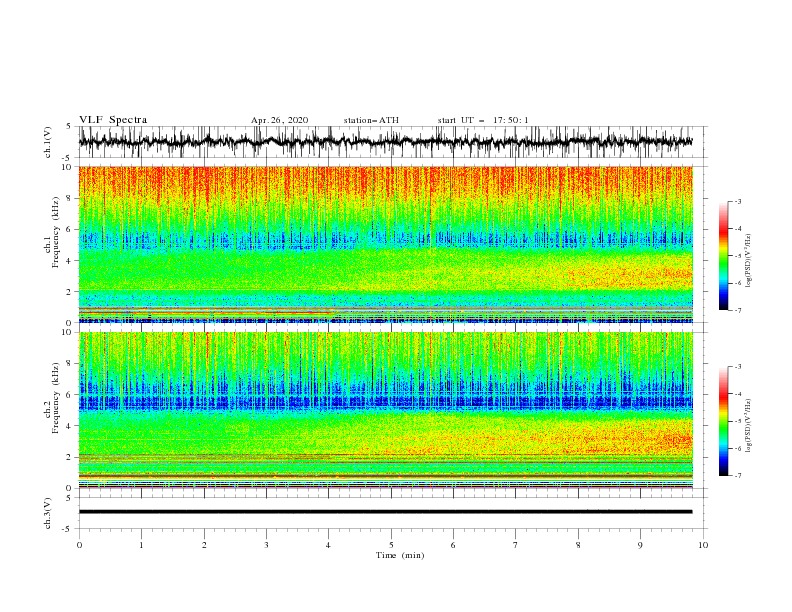Select the "Time (min)" axis label
The image size is (792, 612).
click(x=400, y=555)
